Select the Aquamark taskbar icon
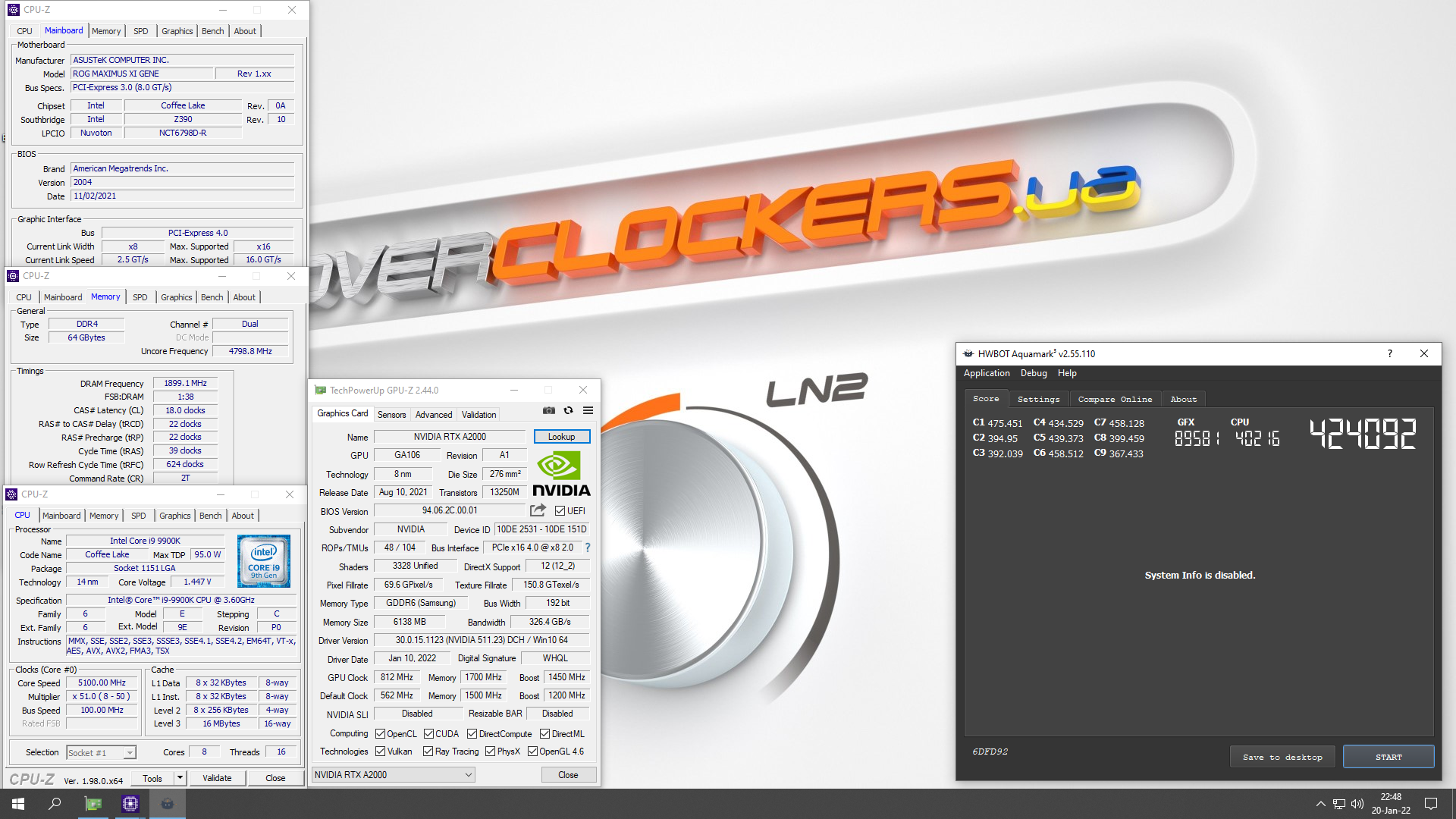 (x=168, y=804)
